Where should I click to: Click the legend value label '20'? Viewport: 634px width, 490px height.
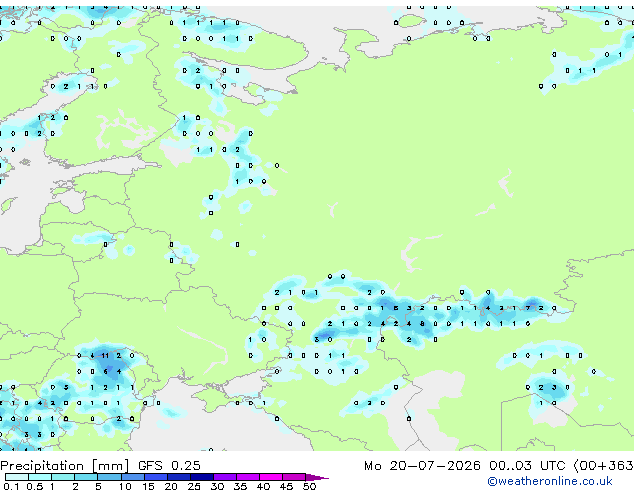click(171, 486)
